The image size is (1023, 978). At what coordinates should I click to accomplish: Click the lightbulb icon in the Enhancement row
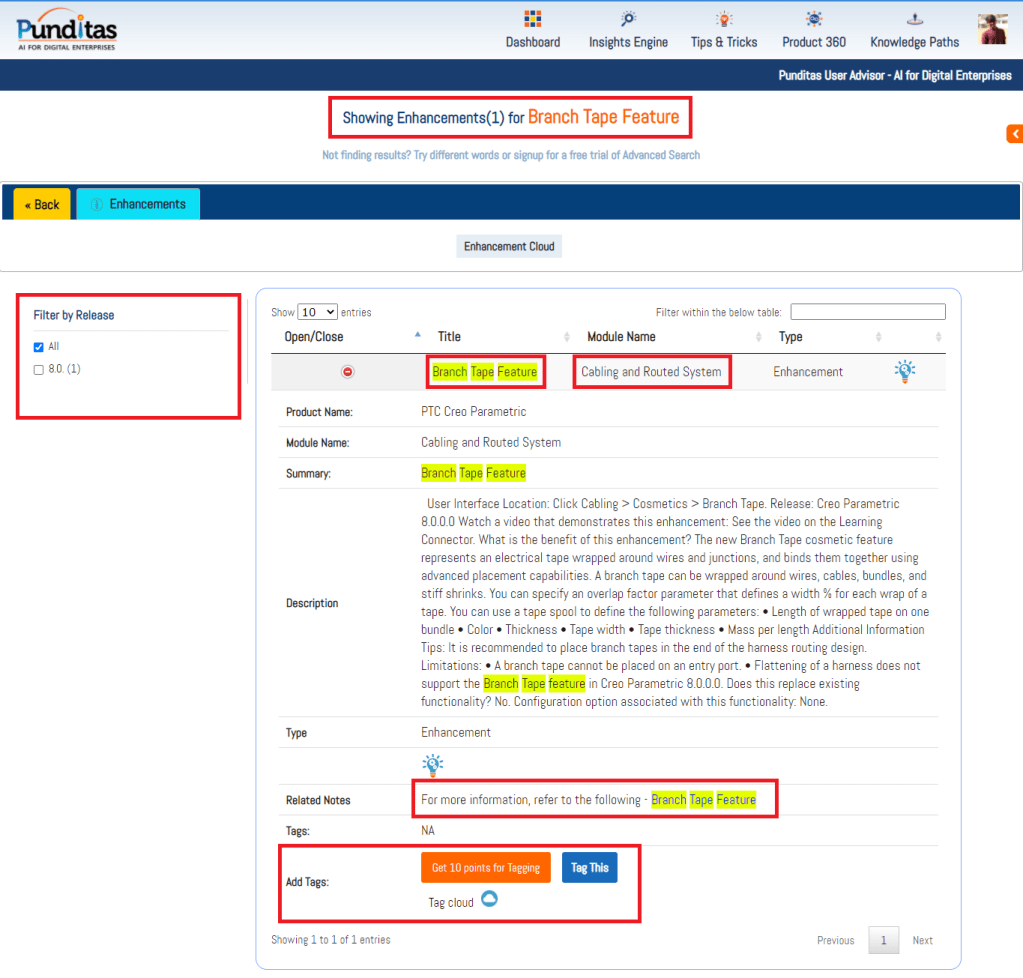(x=904, y=372)
